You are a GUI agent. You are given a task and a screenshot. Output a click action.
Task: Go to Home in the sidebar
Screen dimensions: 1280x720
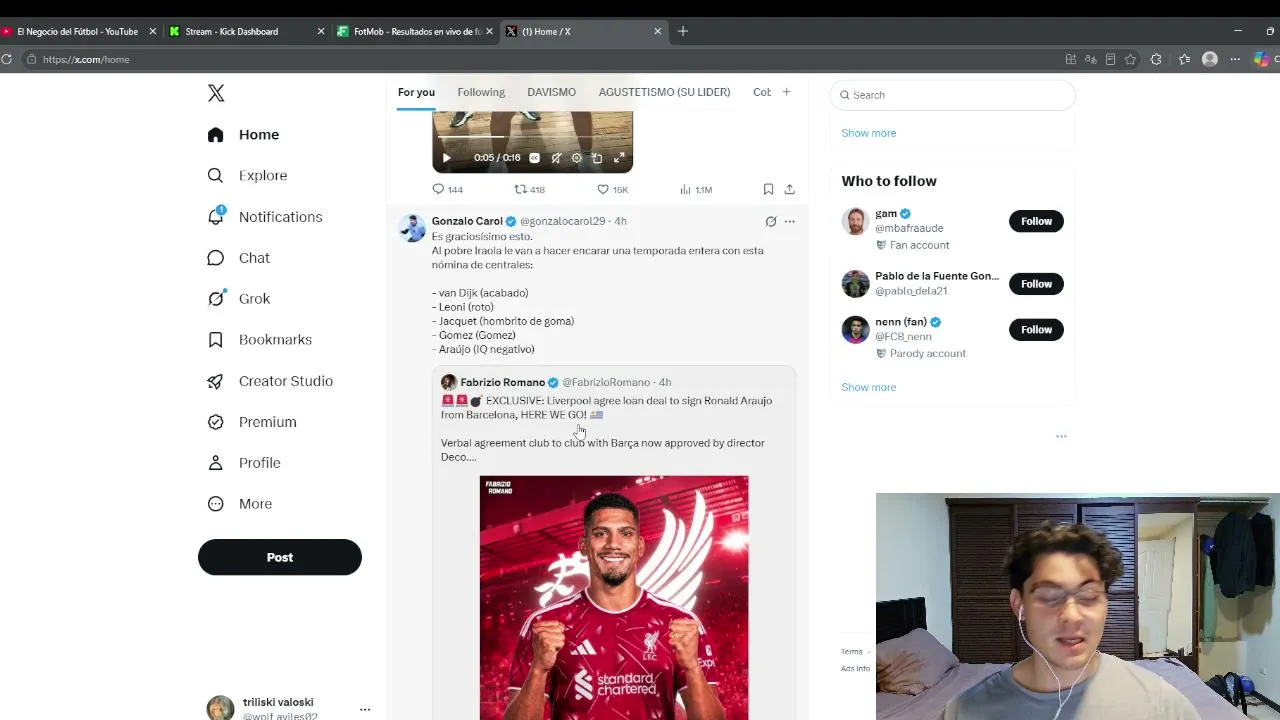point(244,135)
